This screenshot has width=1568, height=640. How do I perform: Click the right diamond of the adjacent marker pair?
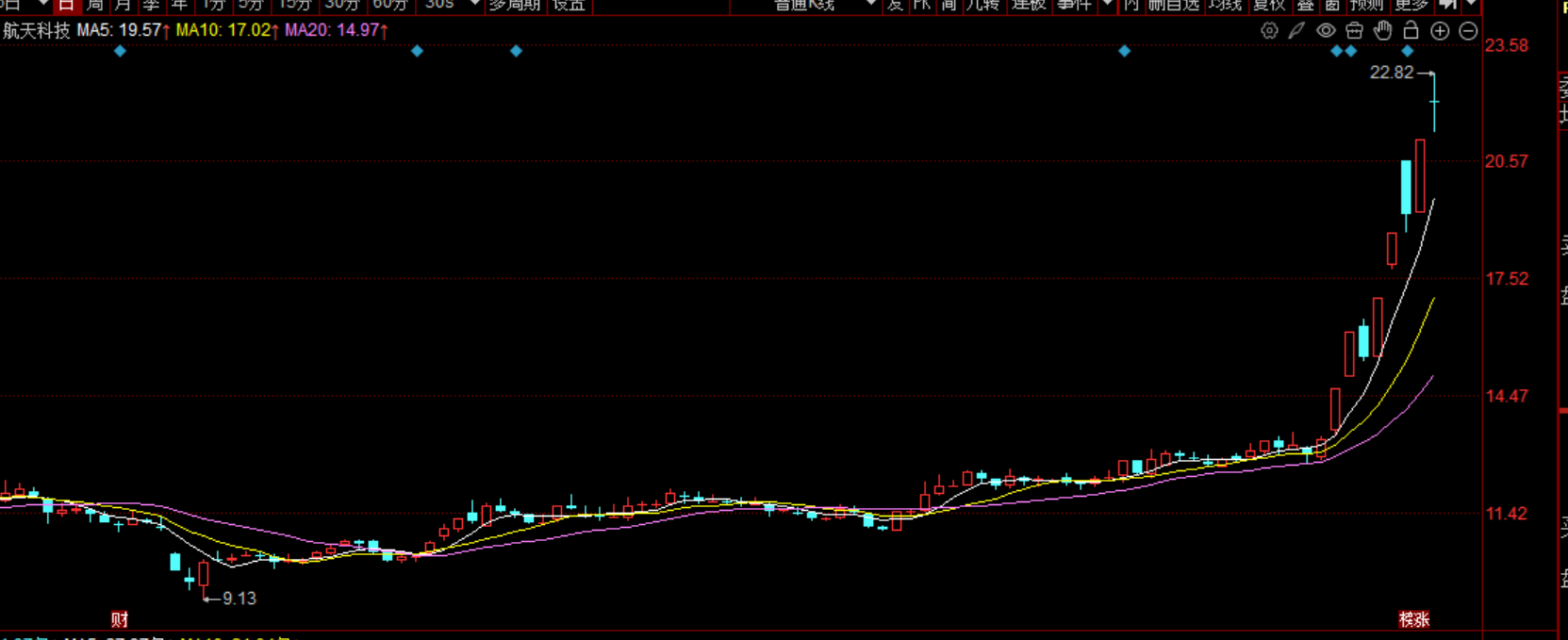1351,51
